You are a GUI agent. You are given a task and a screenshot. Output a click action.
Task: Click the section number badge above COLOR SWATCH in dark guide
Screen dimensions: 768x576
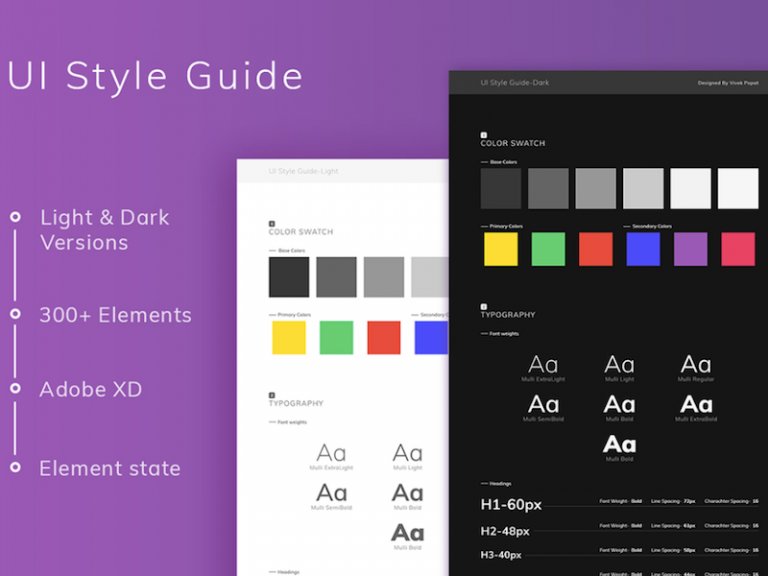[x=483, y=135]
